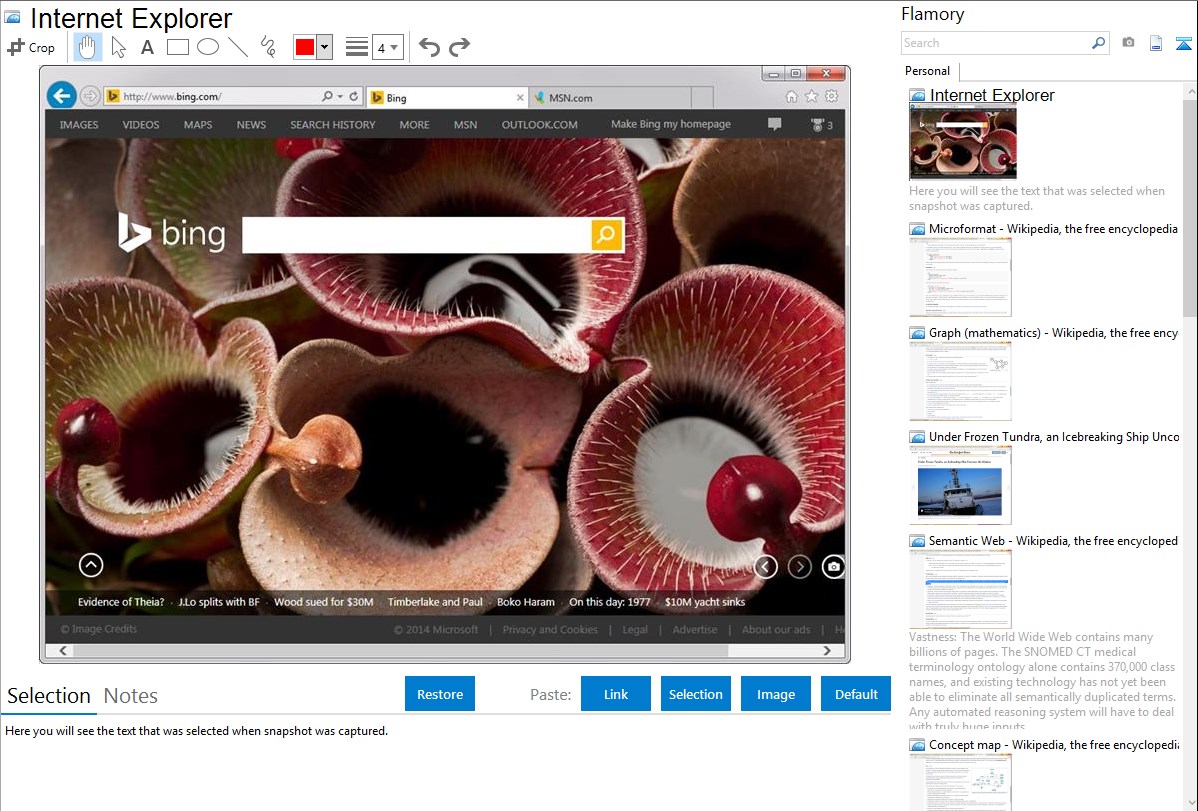Click the previous-image arrow on Bing page
The height and width of the screenshot is (811, 1198).
pos(766,566)
